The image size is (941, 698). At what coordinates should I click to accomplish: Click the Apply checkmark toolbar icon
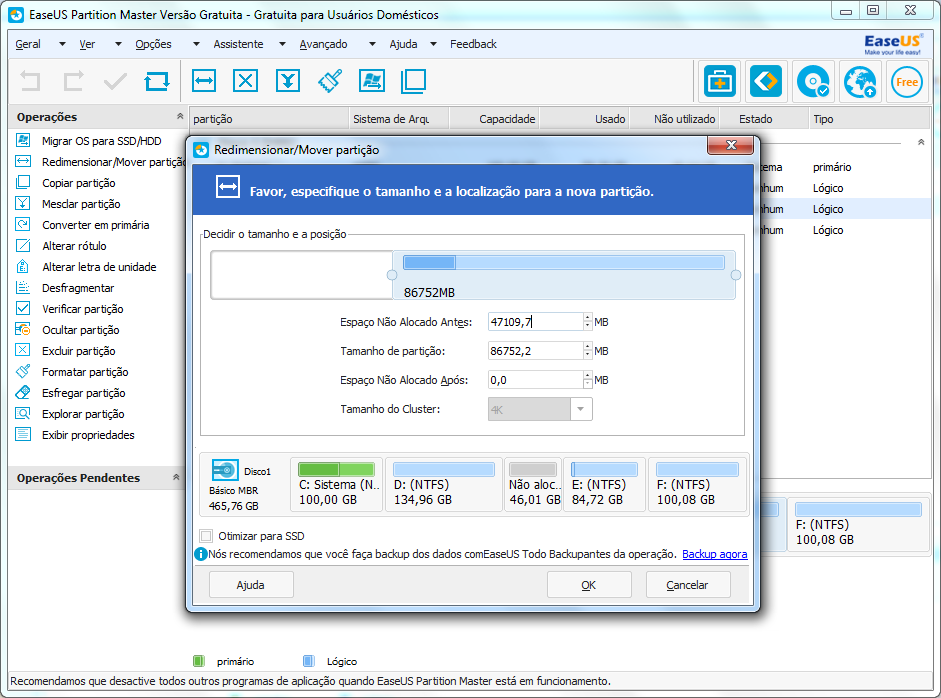coord(115,81)
